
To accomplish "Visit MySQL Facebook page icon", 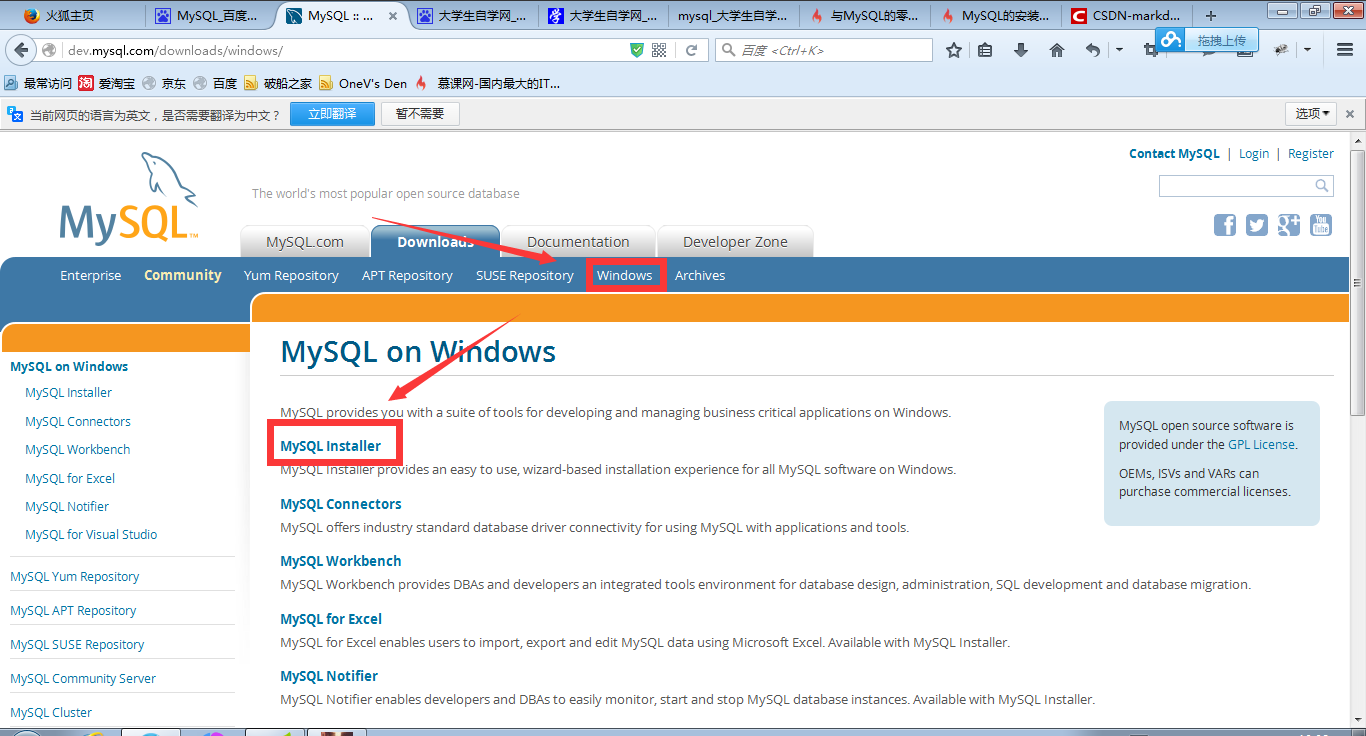I will pyautogui.click(x=1225, y=225).
